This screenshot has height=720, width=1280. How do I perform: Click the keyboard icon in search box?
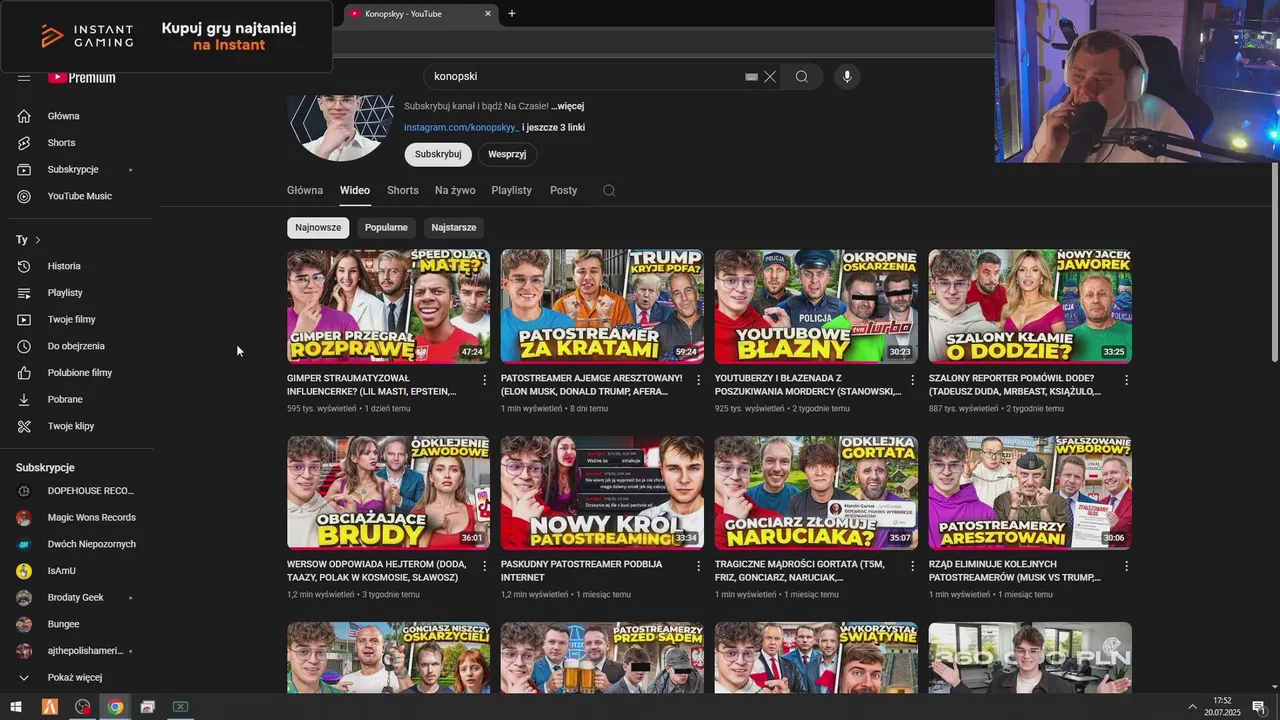tap(751, 77)
